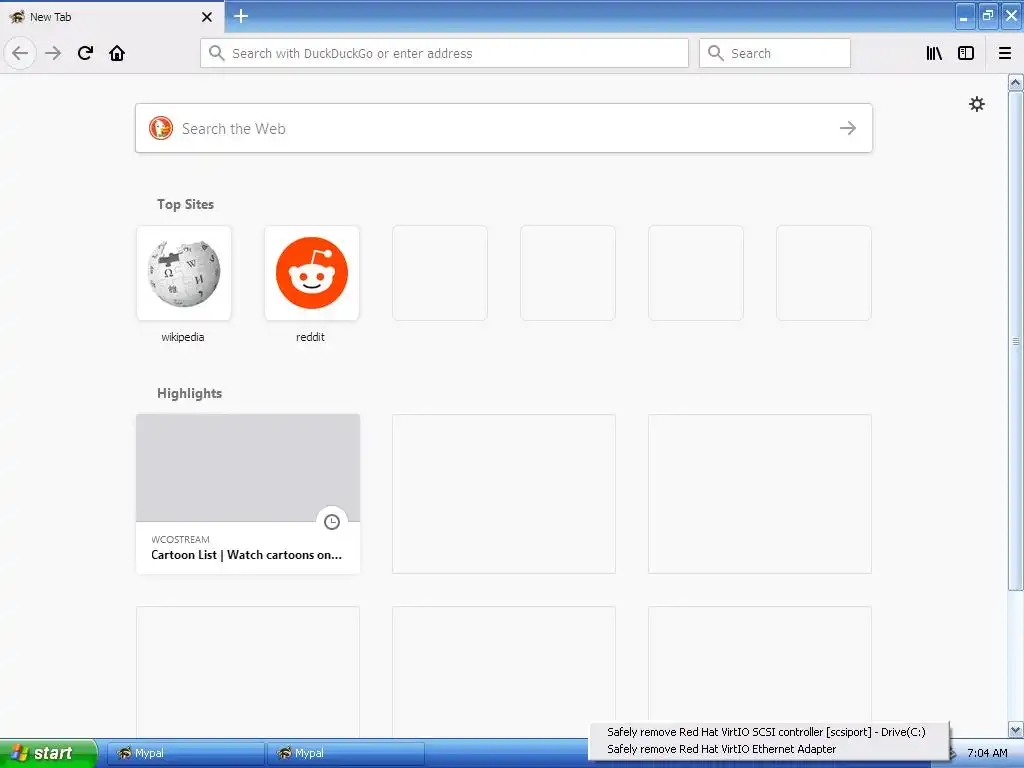The image size is (1024, 768).
Task: Click the Highlights section heading
Action: coord(189,393)
